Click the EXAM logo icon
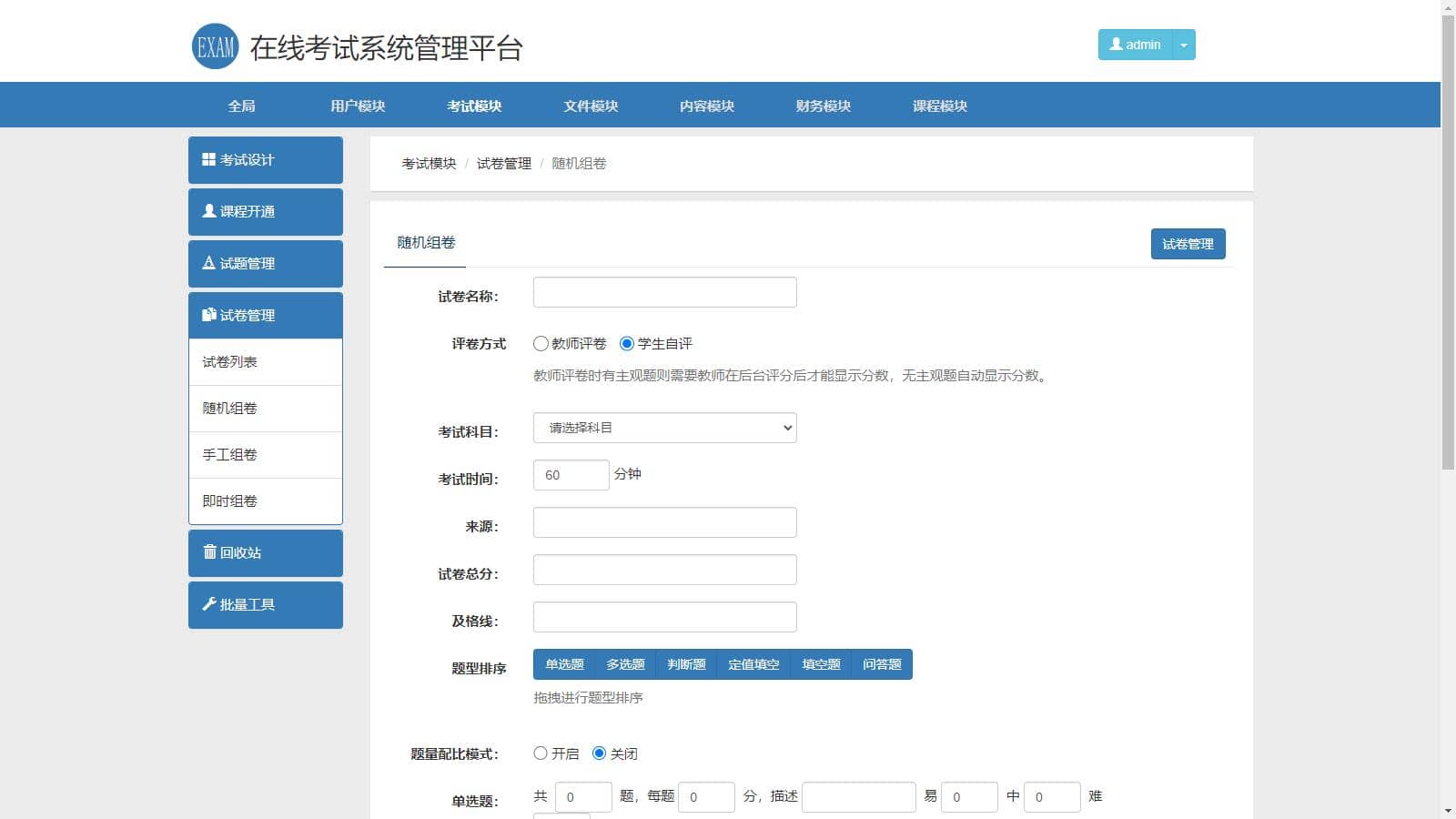This screenshot has width=1456, height=819. point(215,46)
